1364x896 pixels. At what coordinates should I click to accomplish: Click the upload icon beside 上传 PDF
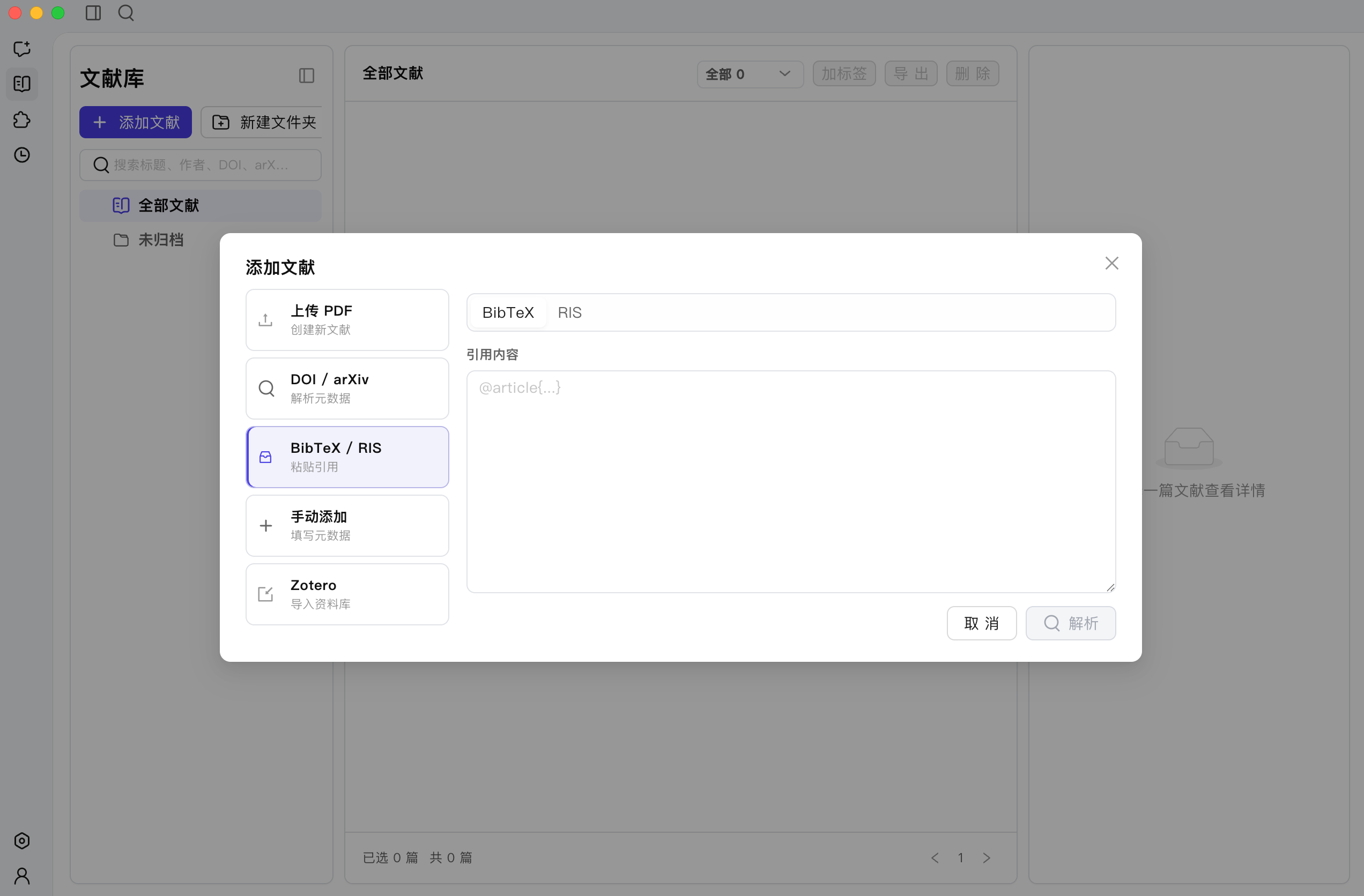tap(265, 320)
